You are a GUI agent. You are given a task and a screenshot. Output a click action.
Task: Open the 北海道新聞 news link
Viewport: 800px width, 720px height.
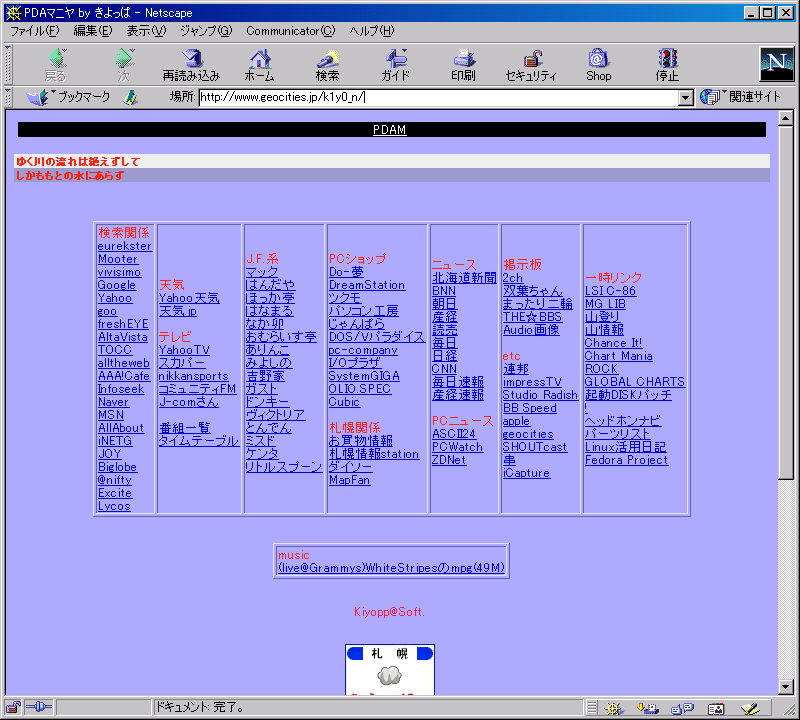[464, 278]
